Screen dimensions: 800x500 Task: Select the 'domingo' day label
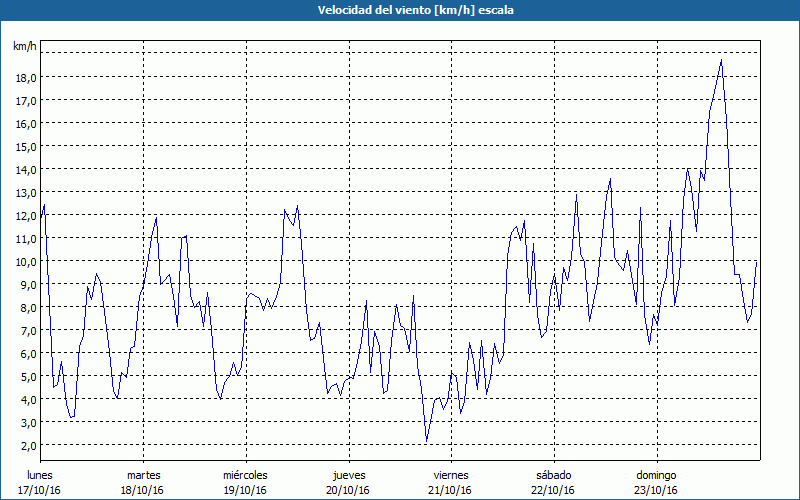point(656,475)
